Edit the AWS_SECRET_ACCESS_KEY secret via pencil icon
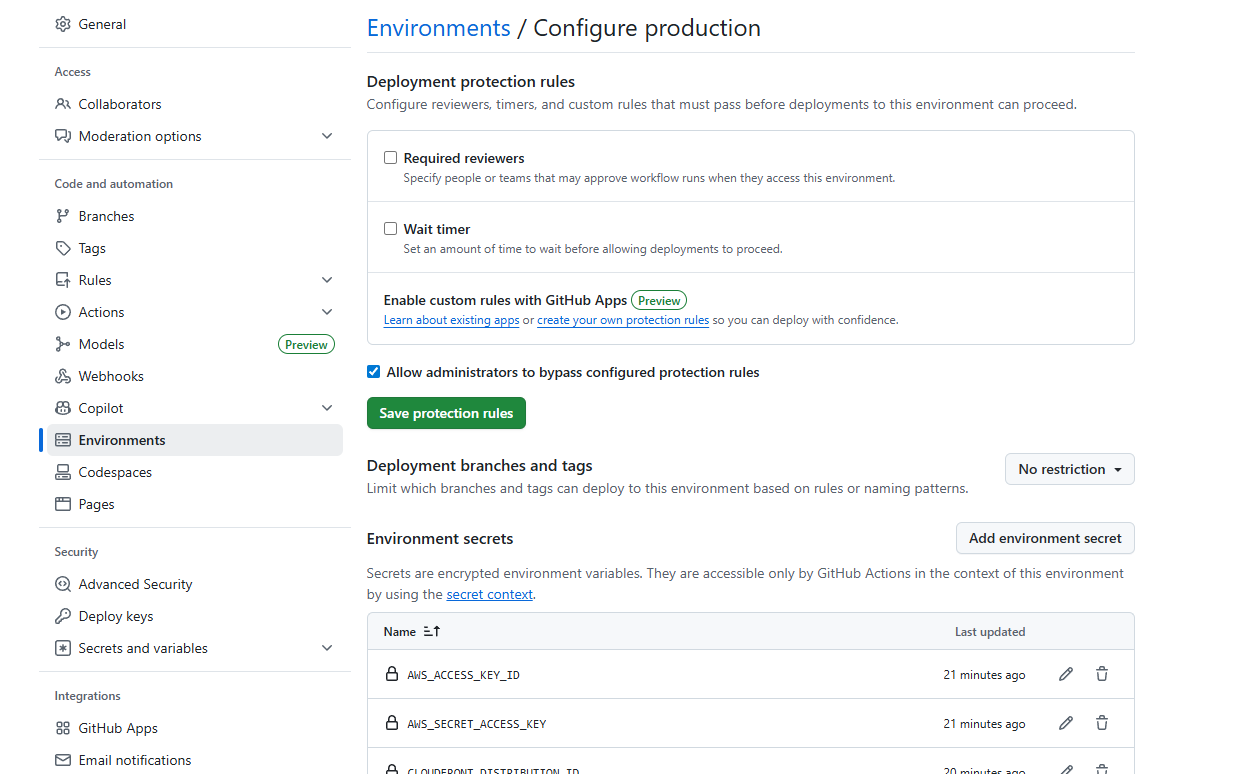 pyautogui.click(x=1066, y=723)
